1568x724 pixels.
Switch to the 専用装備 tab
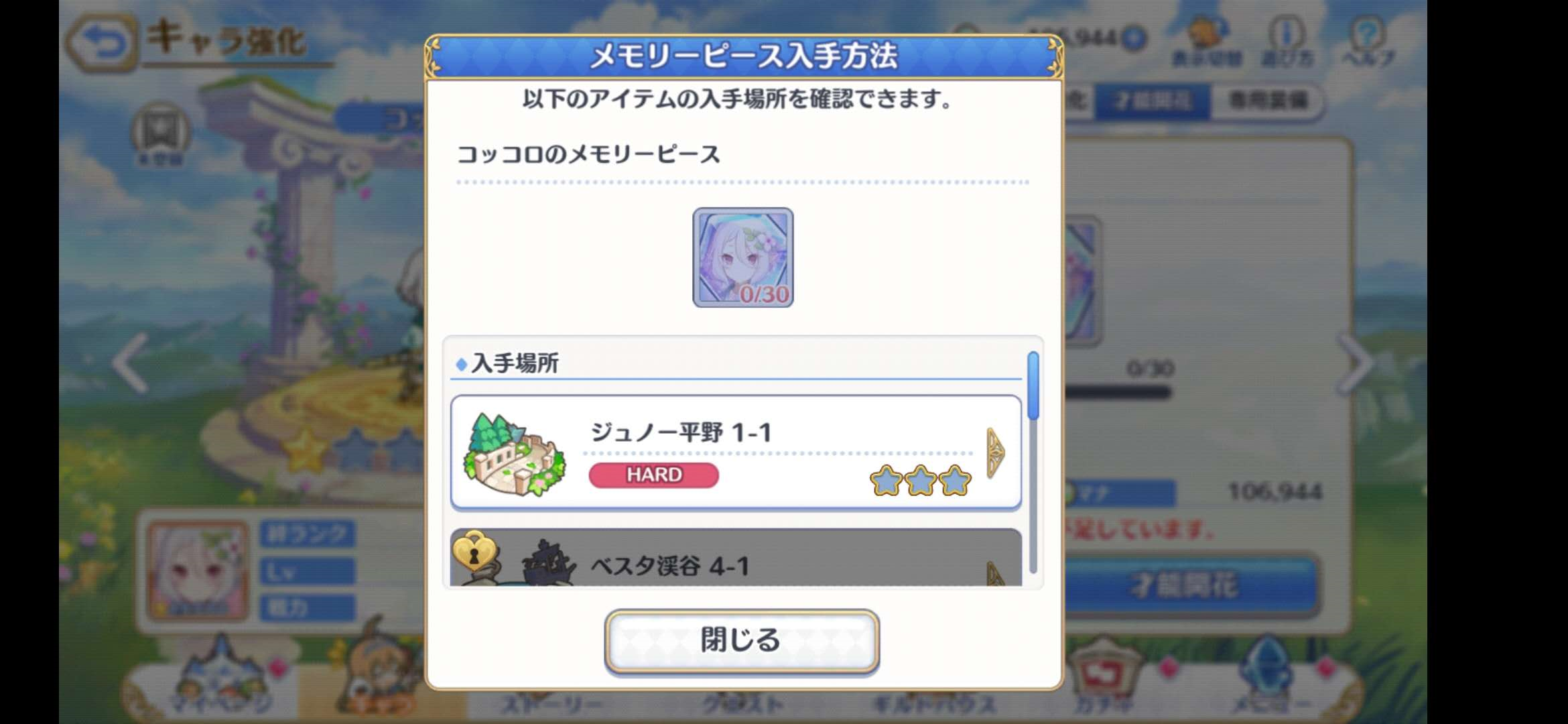[1267, 101]
